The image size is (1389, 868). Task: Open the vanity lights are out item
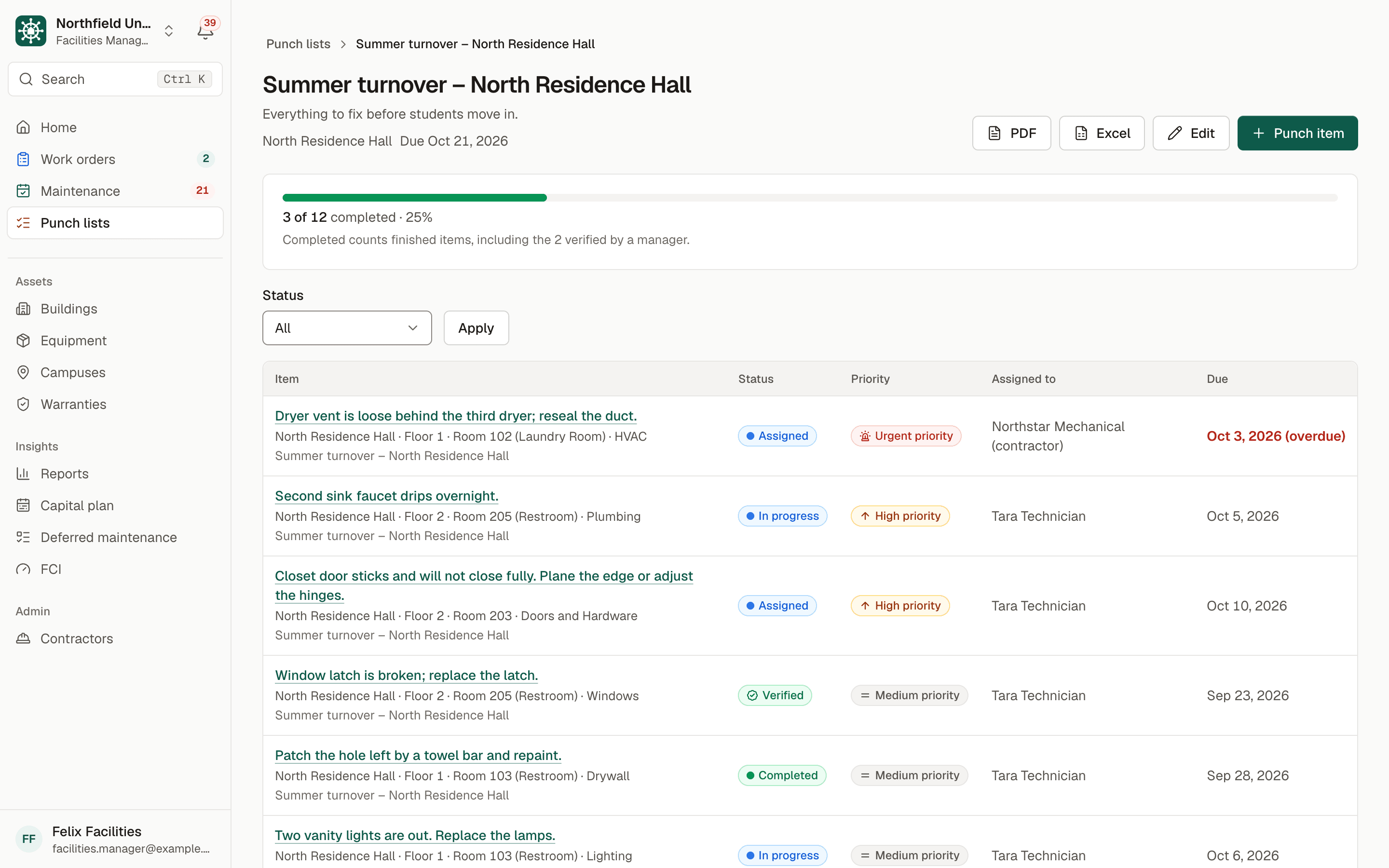click(415, 835)
